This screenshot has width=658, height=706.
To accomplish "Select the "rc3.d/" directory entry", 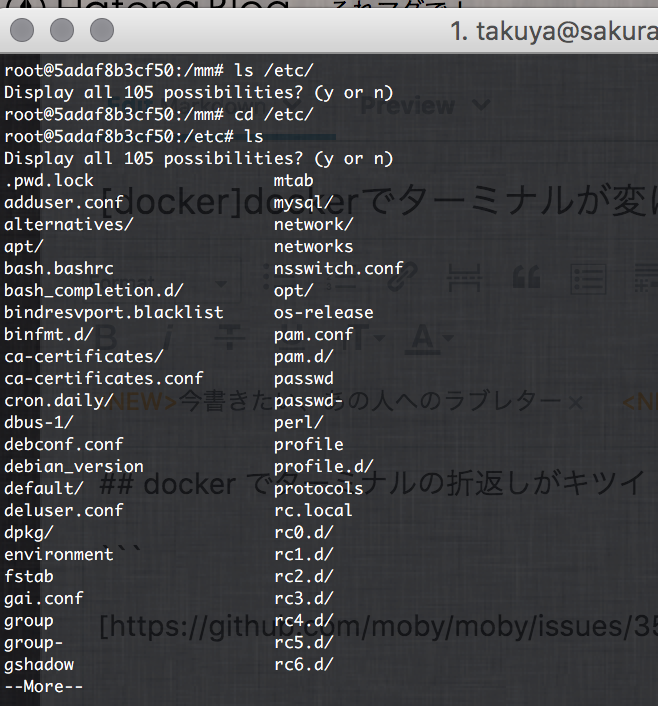I will [x=304, y=600].
